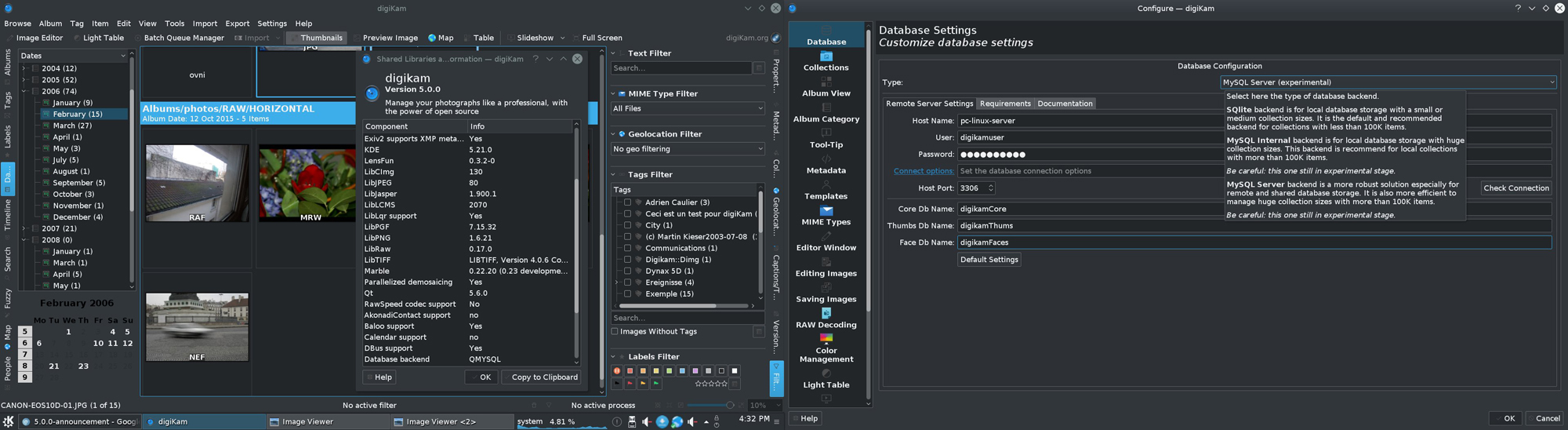The image size is (1568, 430).
Task: Open Editing Images settings page
Action: tap(826, 268)
